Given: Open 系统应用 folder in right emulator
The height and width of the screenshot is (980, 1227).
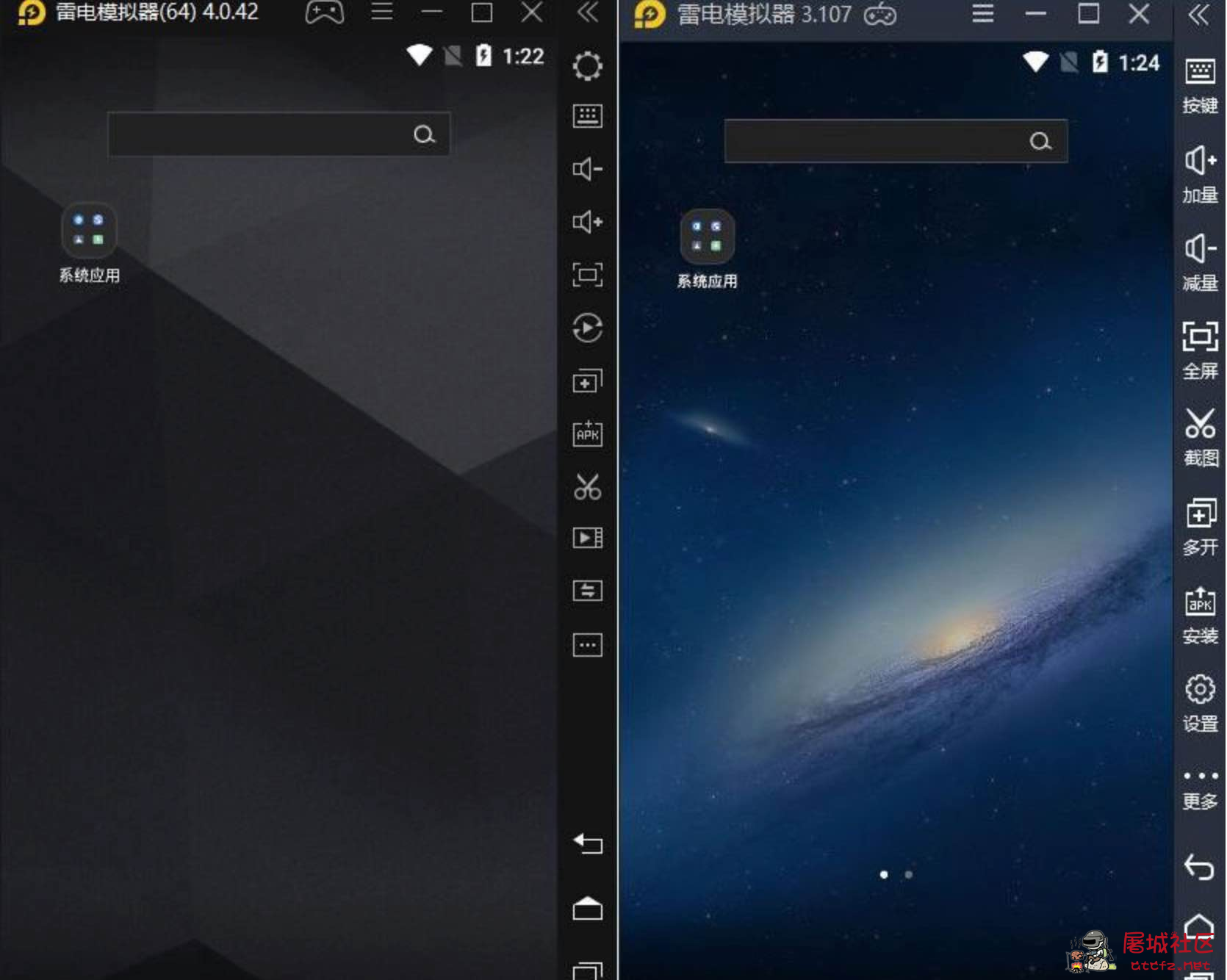Looking at the screenshot, I should [x=707, y=250].
